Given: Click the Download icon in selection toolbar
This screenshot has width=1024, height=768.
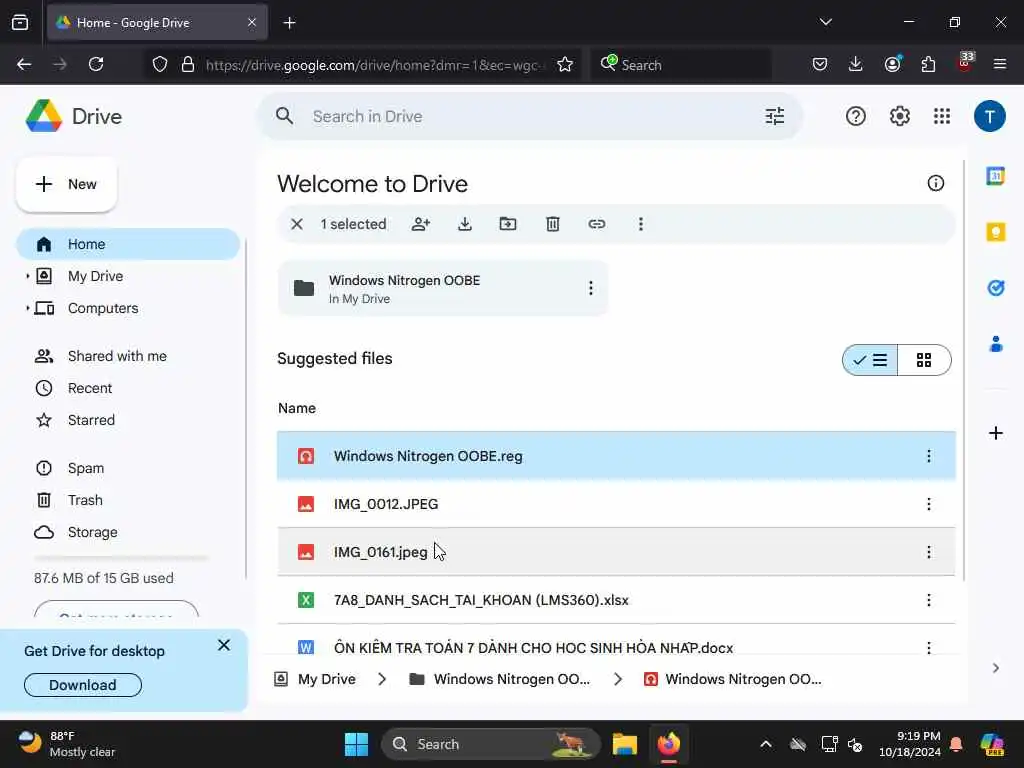Looking at the screenshot, I should click(x=464, y=224).
